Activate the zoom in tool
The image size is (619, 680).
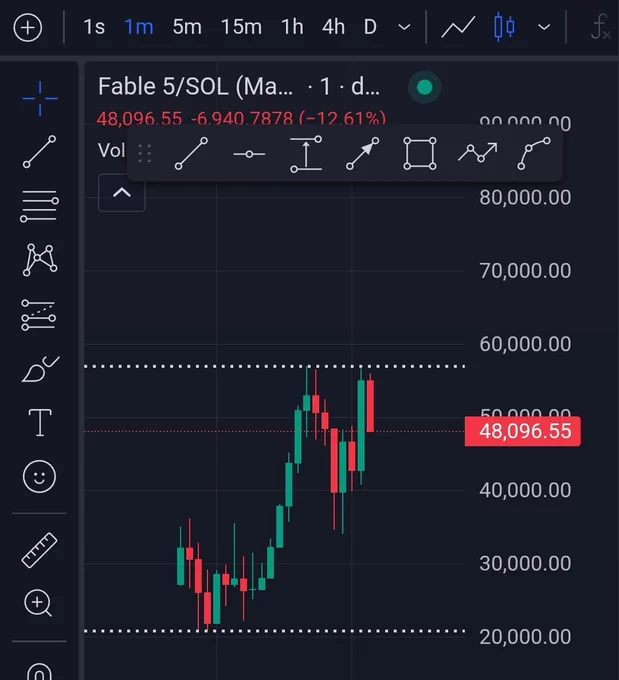coord(38,603)
